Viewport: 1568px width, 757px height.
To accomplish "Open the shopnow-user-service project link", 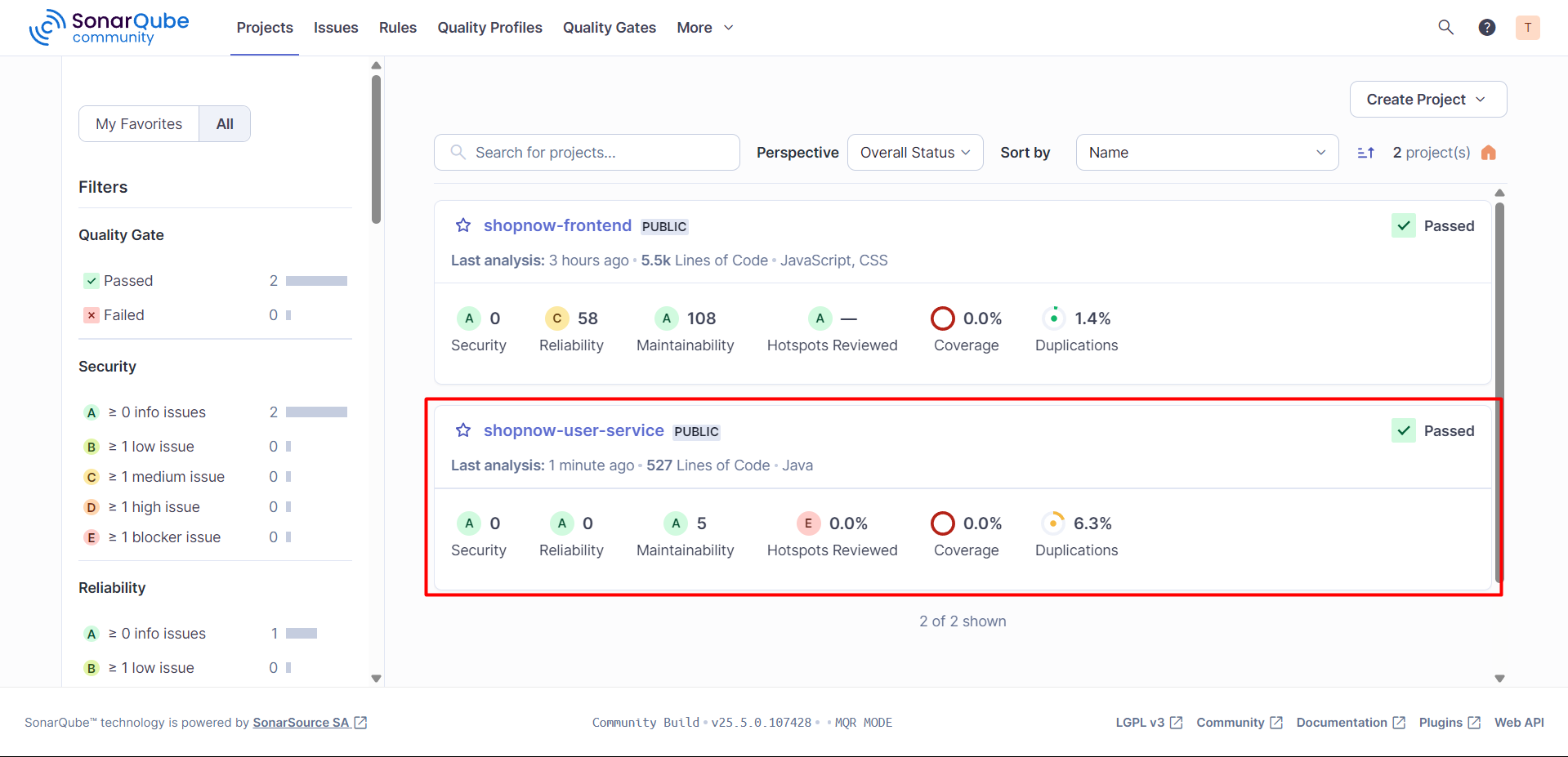I will [x=574, y=430].
